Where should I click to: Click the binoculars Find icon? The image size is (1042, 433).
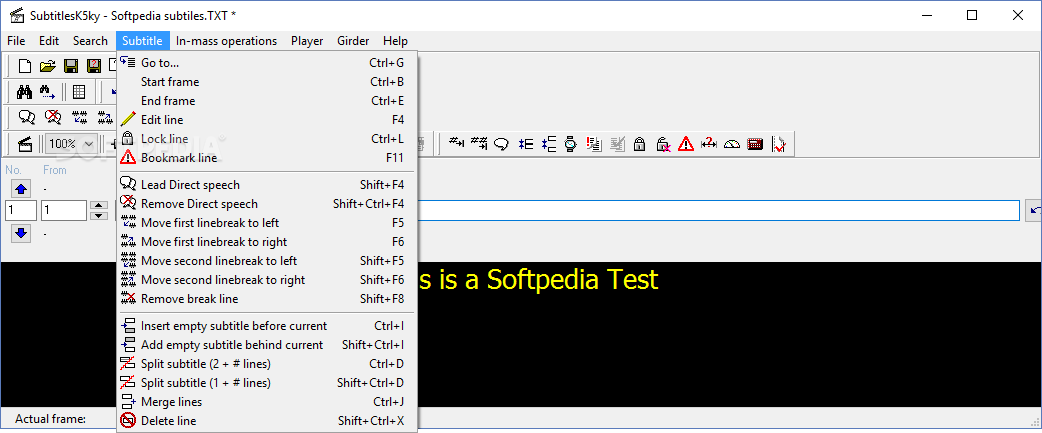point(25,92)
